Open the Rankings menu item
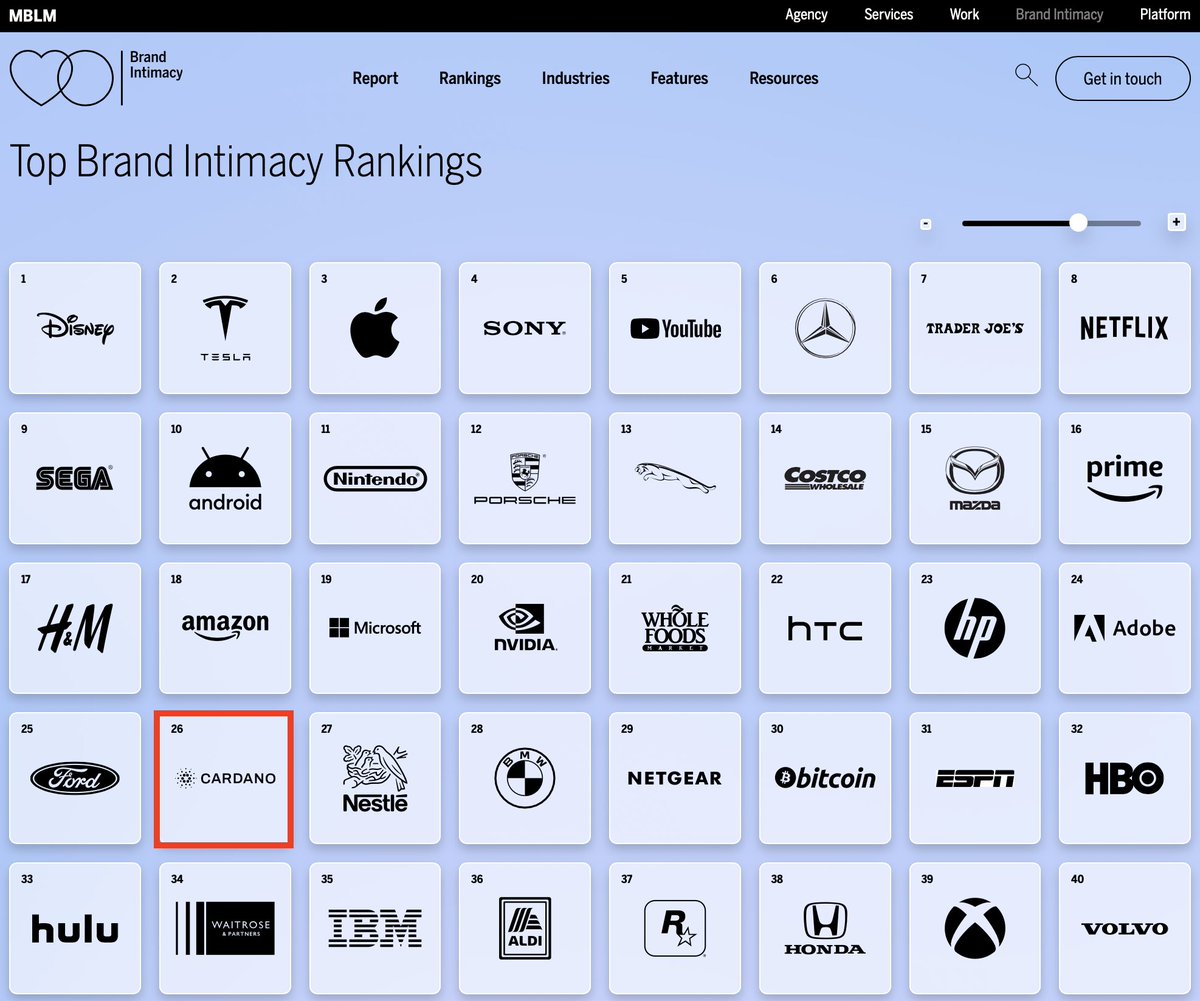 point(470,78)
